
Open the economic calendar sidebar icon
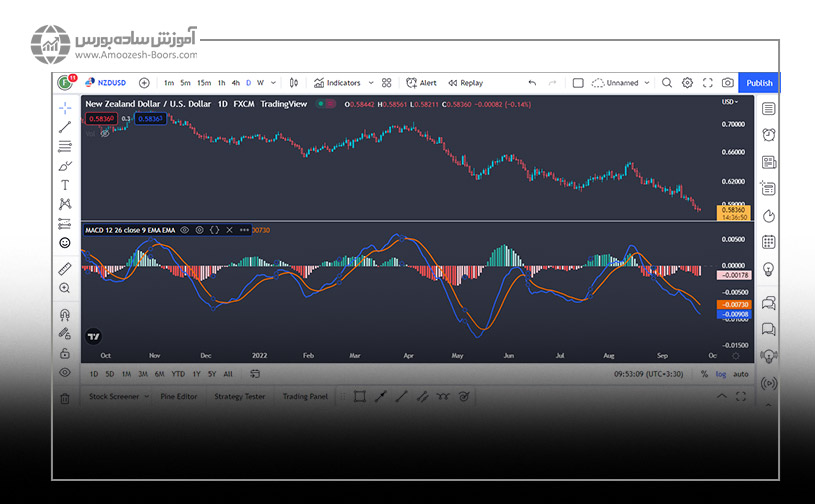[x=768, y=242]
